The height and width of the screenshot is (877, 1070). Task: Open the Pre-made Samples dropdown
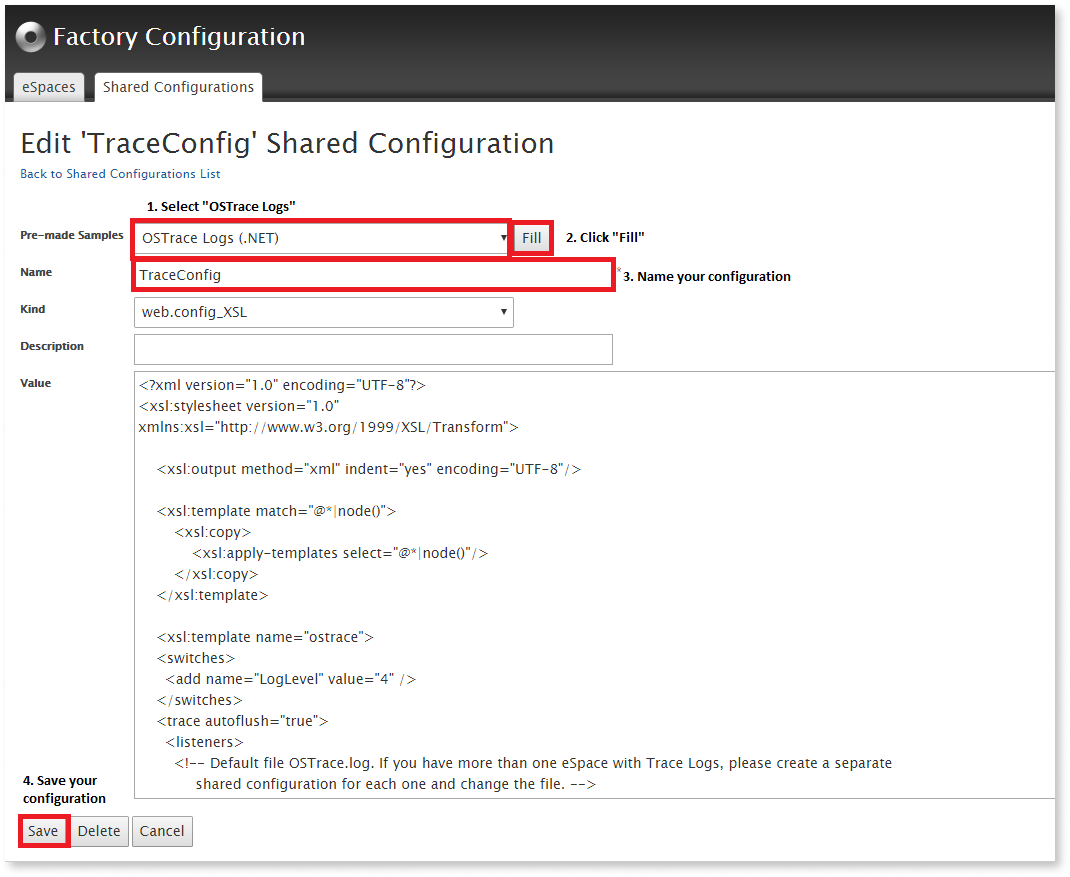tap(323, 238)
